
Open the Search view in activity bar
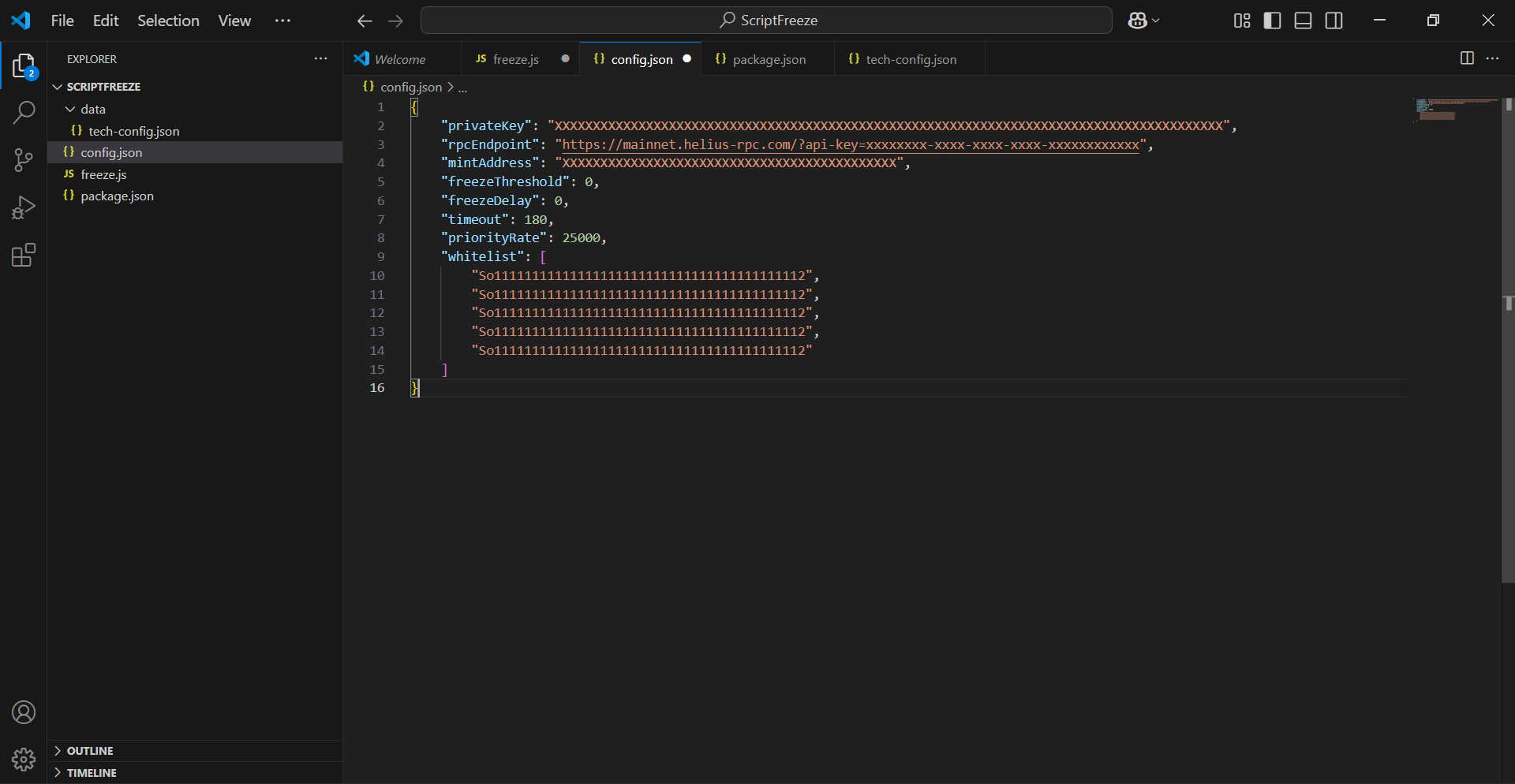pos(24,113)
